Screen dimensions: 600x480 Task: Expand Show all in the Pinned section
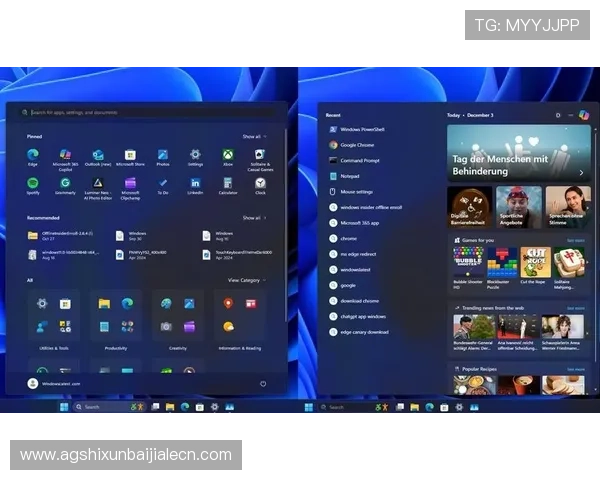254,136
